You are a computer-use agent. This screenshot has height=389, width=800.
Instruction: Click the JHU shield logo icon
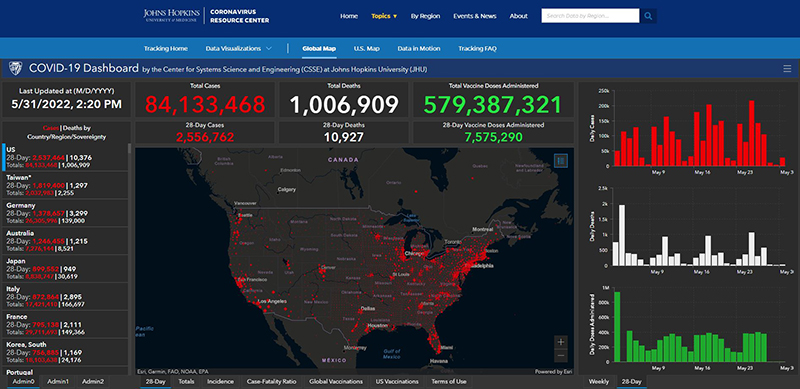(15, 68)
